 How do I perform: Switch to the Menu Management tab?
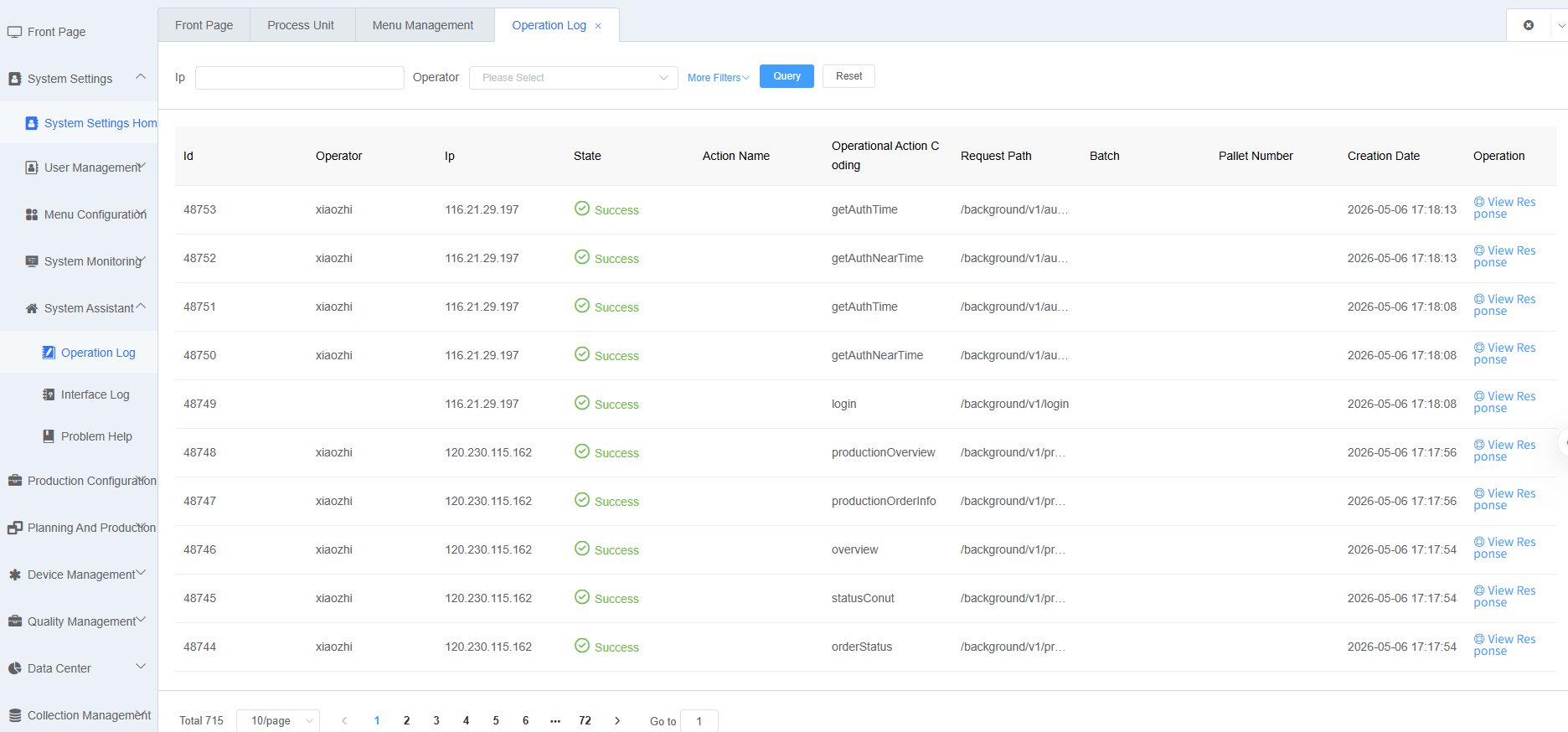point(423,25)
